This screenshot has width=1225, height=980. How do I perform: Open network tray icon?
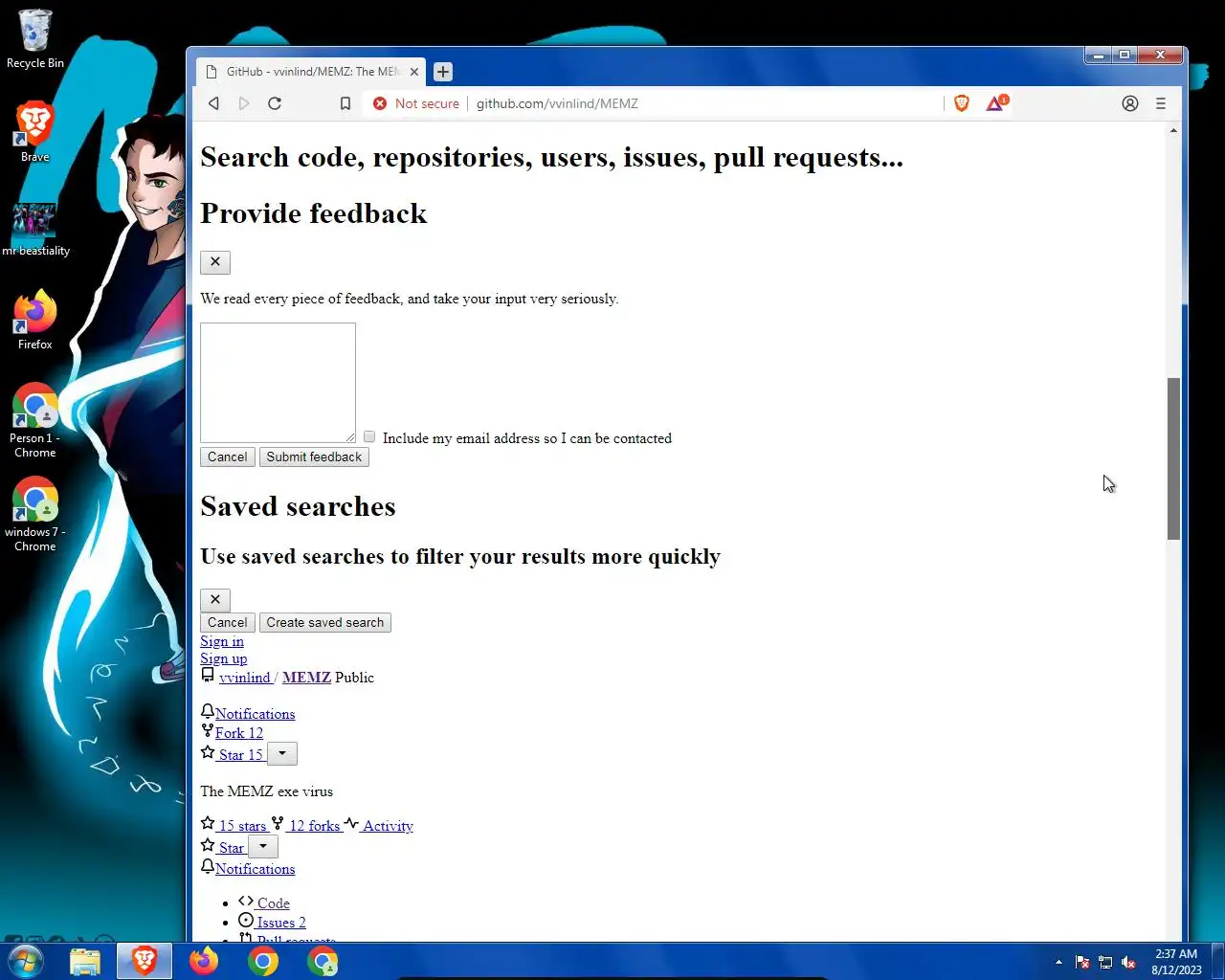[x=1105, y=962]
